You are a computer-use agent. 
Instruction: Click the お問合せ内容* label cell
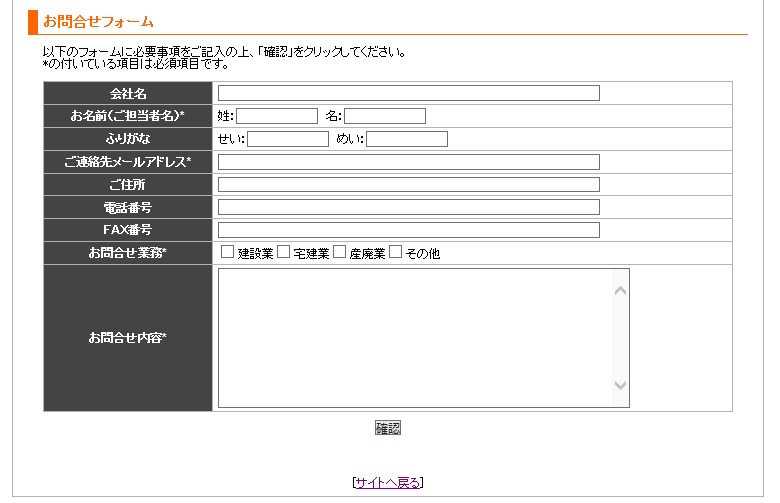click(x=128, y=338)
